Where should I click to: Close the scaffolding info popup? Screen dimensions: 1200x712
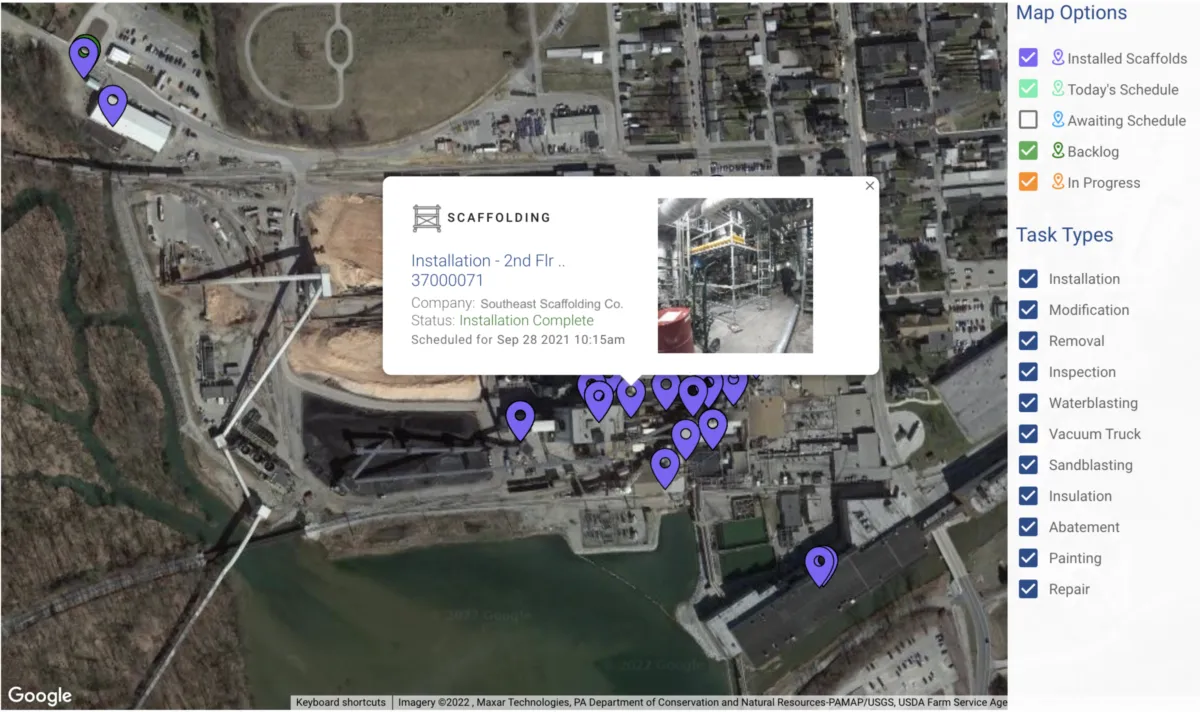click(870, 185)
